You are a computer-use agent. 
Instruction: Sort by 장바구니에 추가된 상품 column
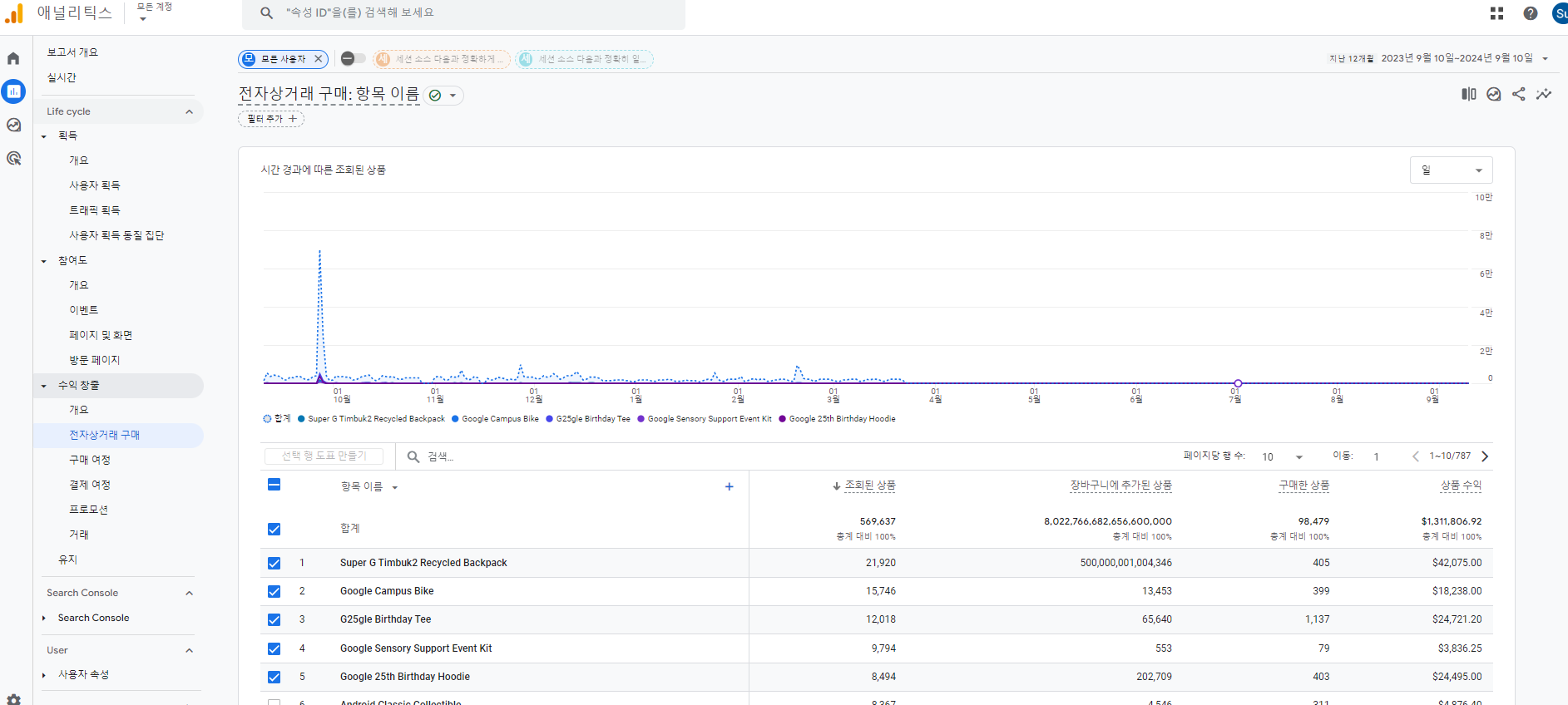click(1120, 486)
